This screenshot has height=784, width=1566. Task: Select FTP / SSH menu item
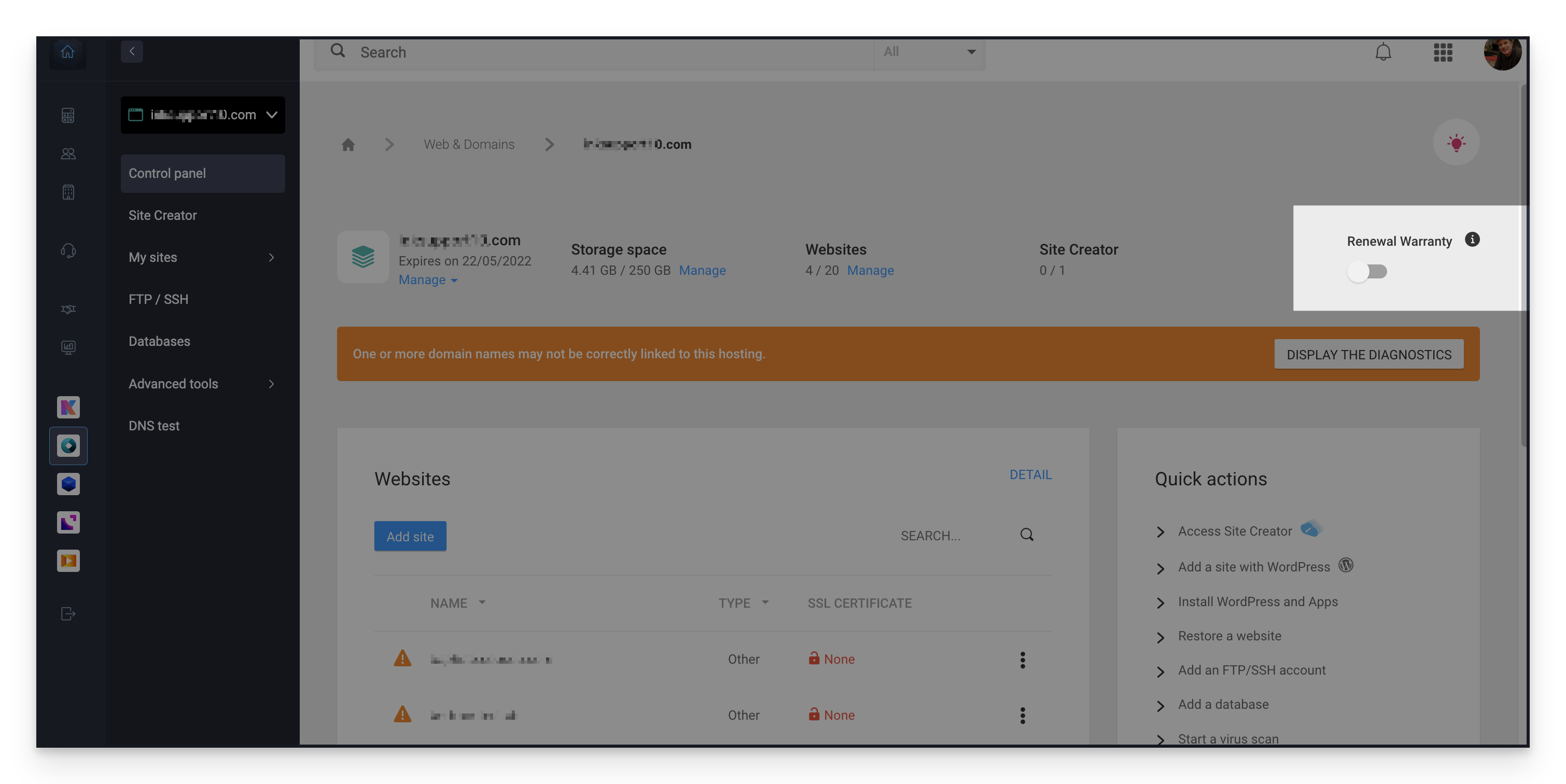tap(158, 300)
